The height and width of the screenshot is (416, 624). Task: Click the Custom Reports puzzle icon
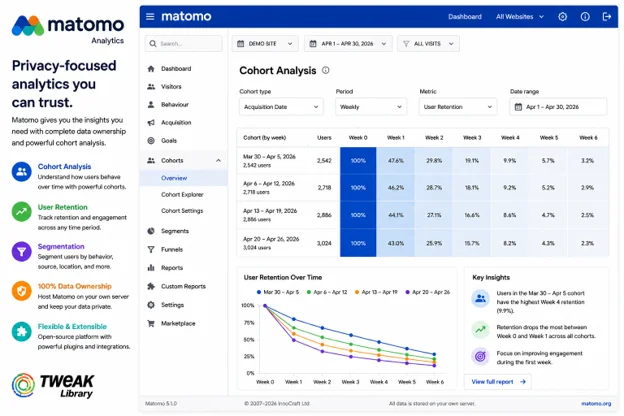coord(151,286)
